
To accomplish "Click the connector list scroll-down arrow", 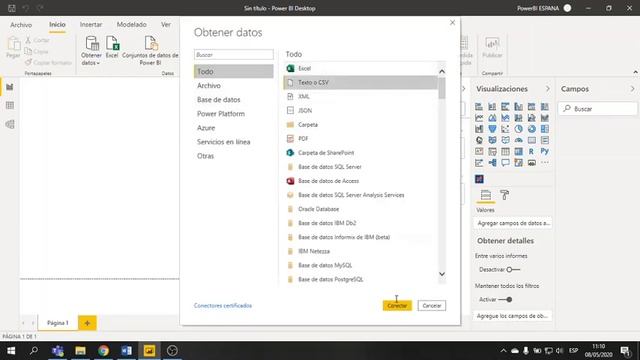I will pos(442,274).
